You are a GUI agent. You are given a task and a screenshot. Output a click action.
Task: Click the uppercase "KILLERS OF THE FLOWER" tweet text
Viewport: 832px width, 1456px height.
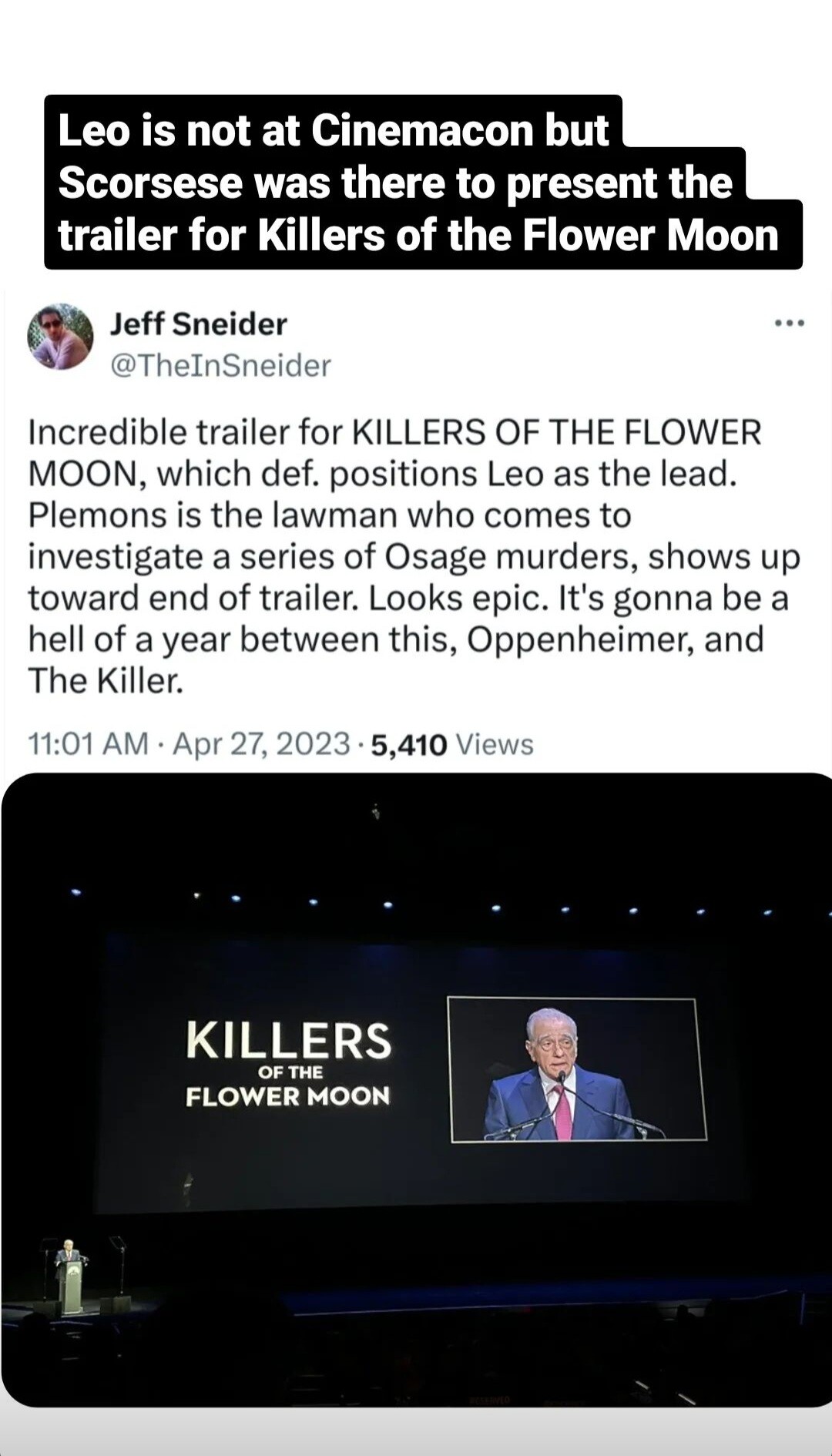[x=556, y=432]
